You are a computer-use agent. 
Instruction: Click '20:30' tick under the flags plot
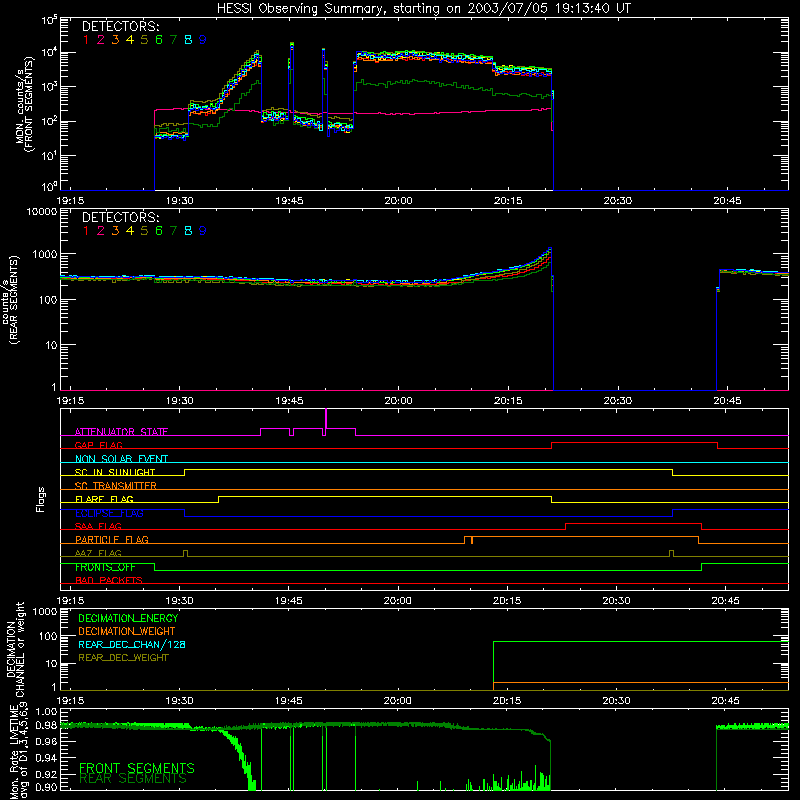(616, 601)
